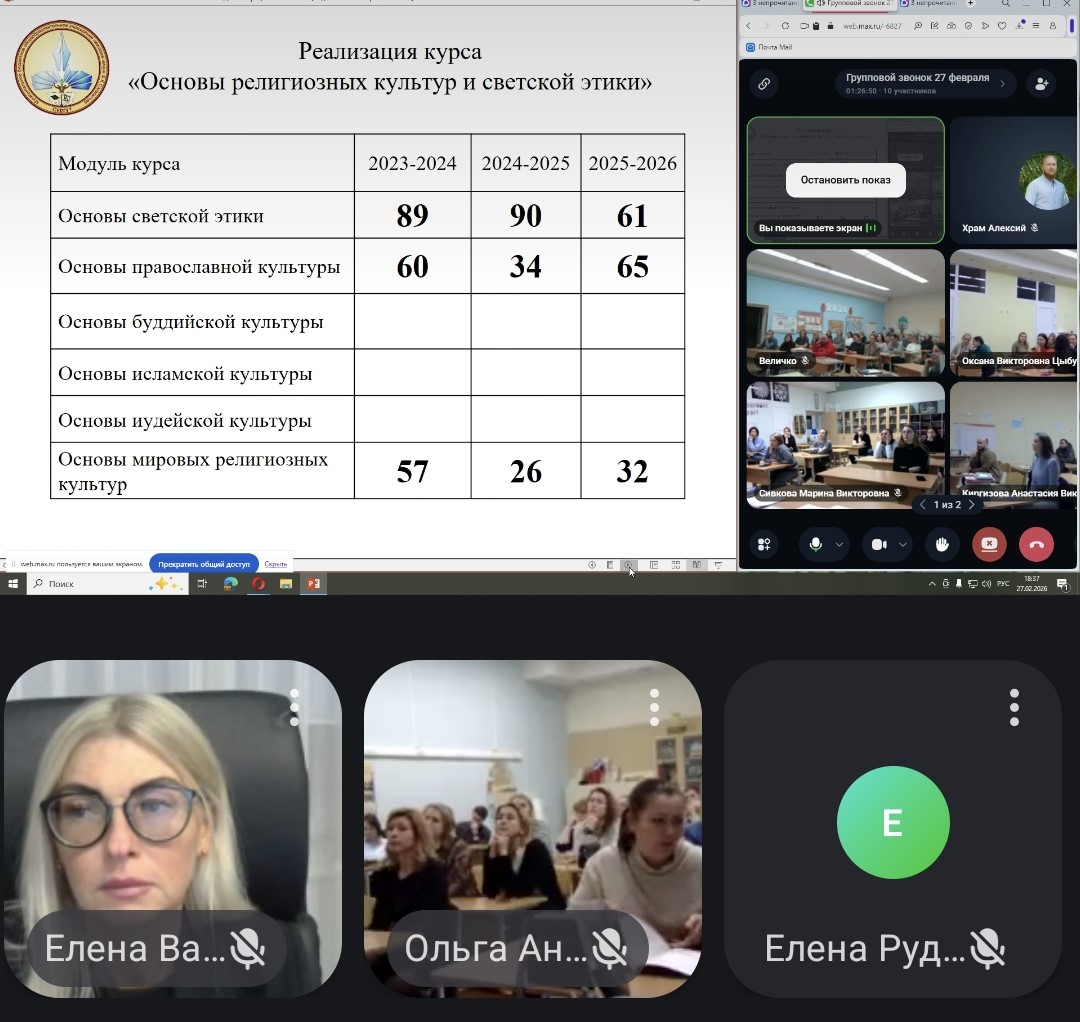The width and height of the screenshot is (1080, 1022).
Task: Click the Прекратить общий доступ button
Action: (x=204, y=564)
